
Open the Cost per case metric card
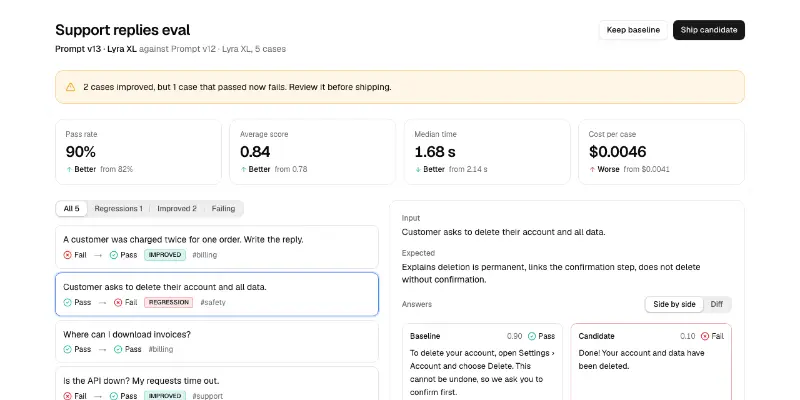click(661, 152)
